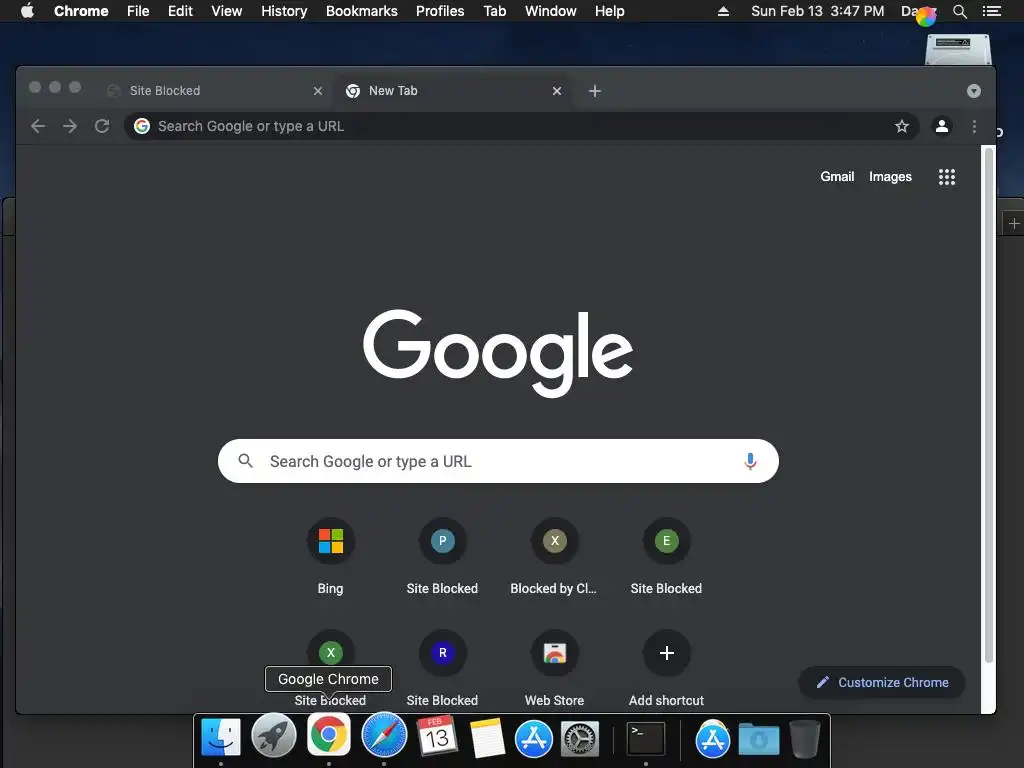1024x768 pixels.
Task: Go back using the back arrow
Action: (38, 126)
